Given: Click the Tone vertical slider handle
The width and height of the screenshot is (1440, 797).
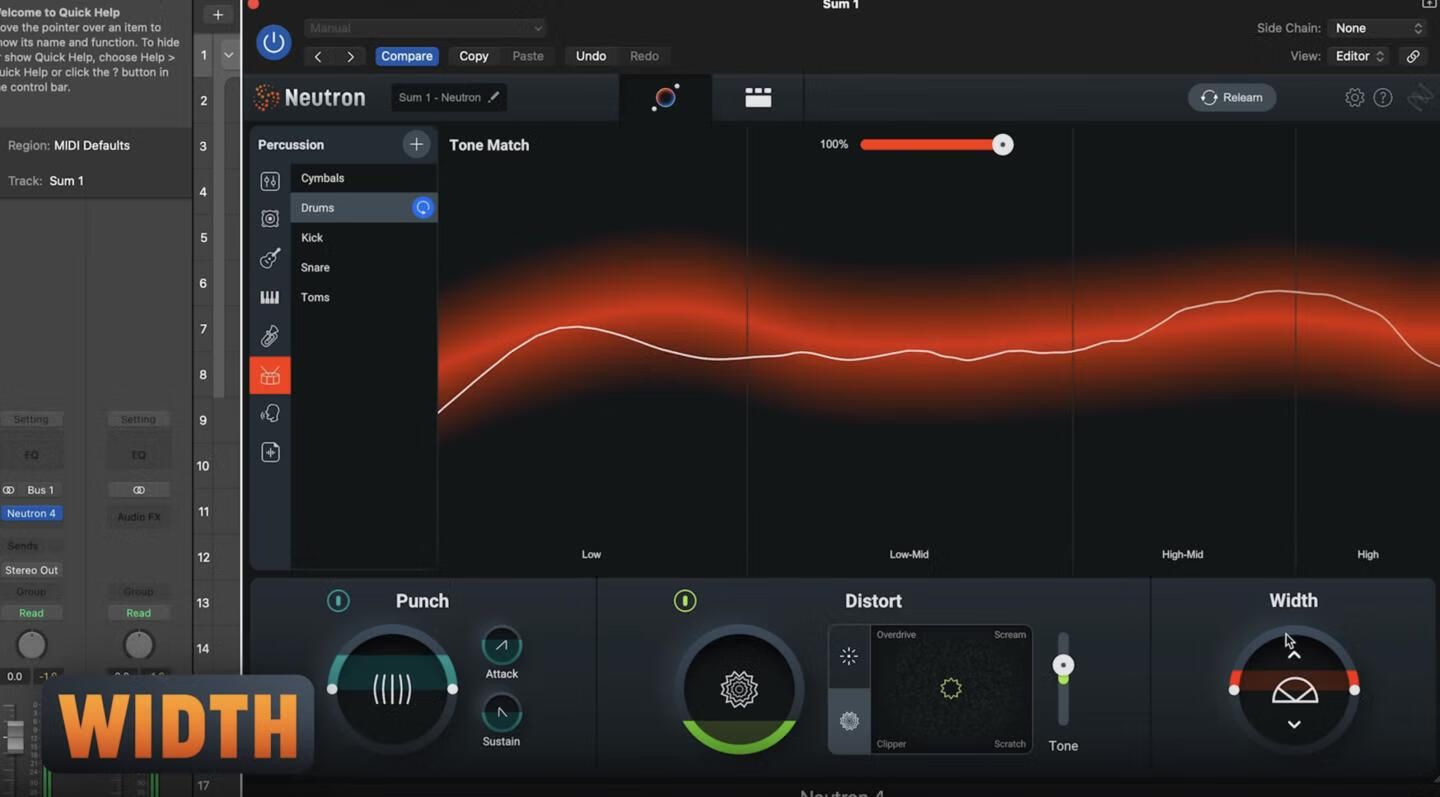Looking at the screenshot, I should coord(1063,665).
